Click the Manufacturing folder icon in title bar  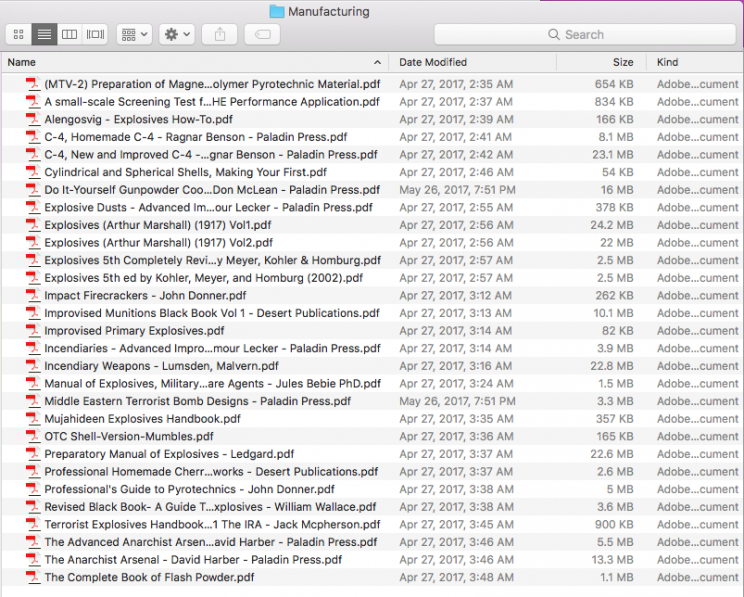coord(277,12)
